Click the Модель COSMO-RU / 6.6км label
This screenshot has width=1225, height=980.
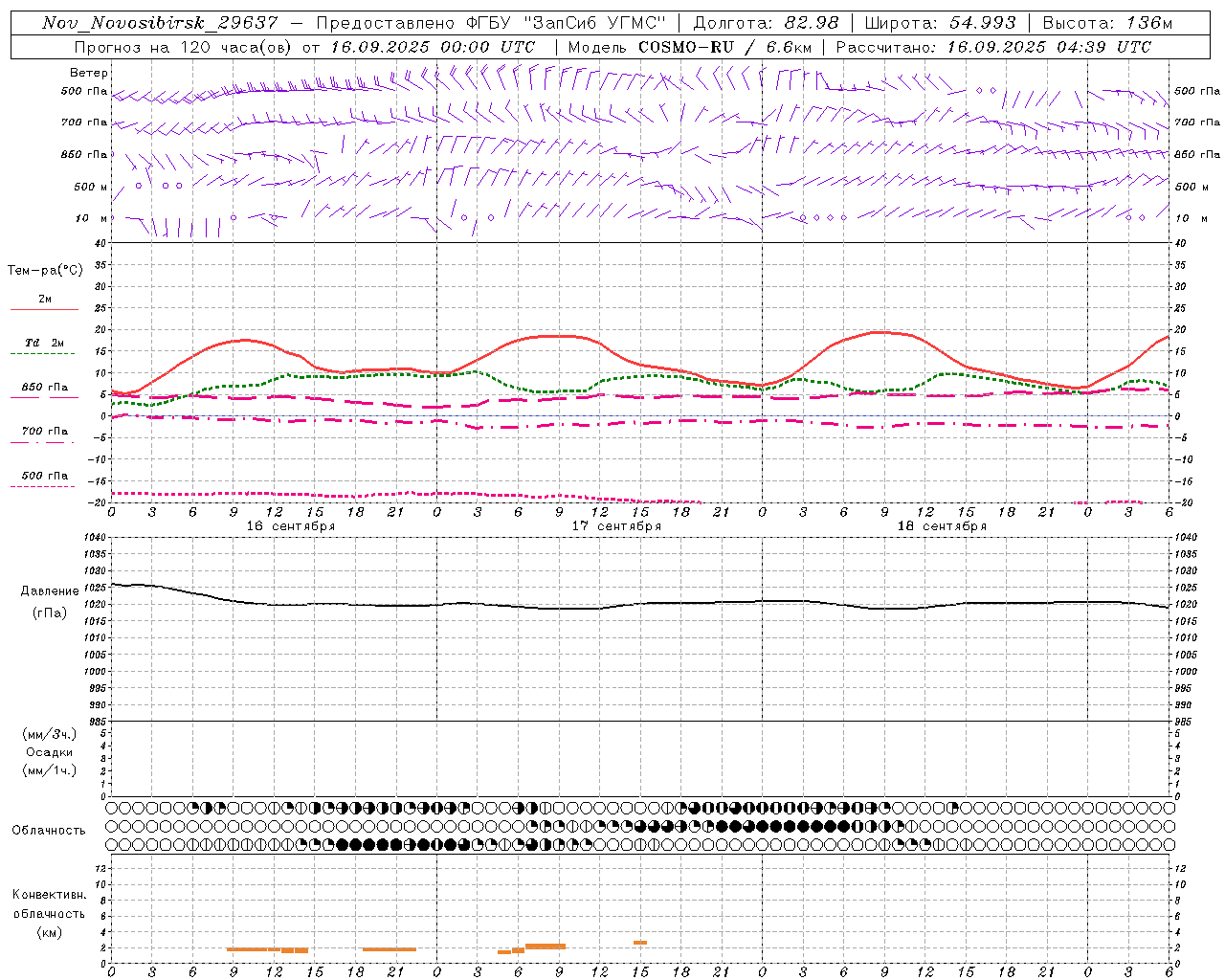689,47
